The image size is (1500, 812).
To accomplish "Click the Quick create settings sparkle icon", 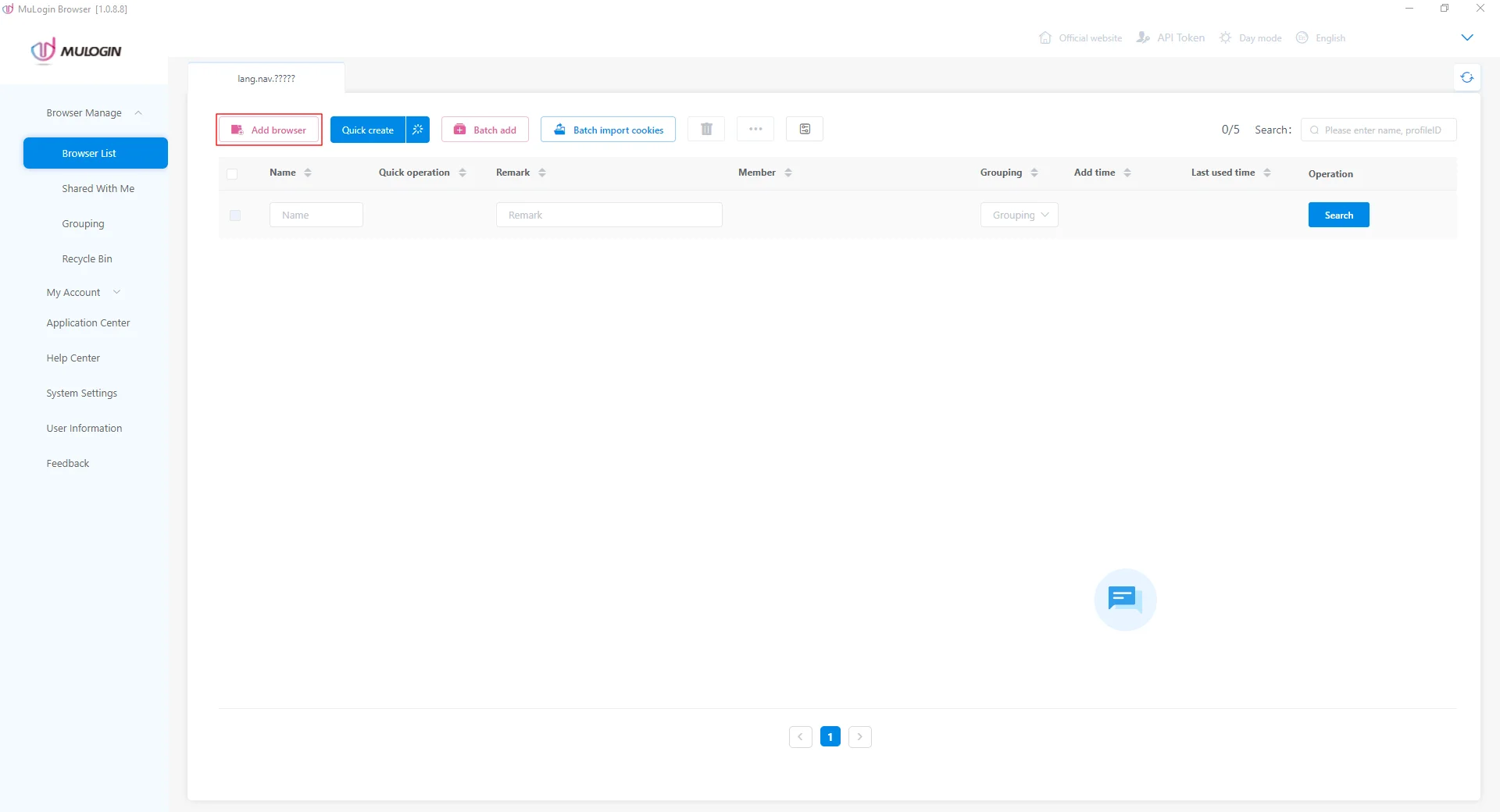I will [418, 130].
